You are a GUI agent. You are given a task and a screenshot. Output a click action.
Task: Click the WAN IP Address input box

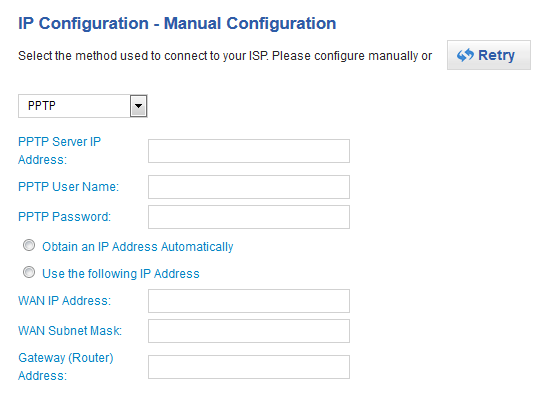(x=248, y=301)
